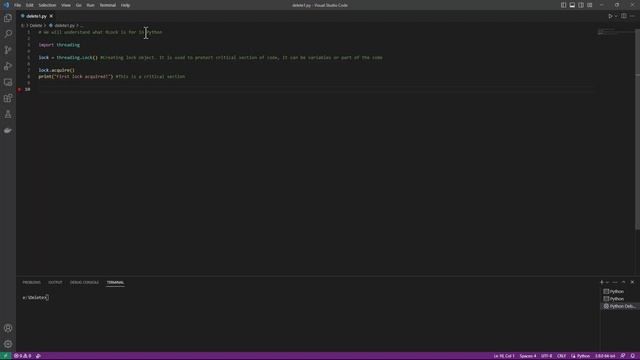Show errors and warnings count in status bar

[23, 356]
